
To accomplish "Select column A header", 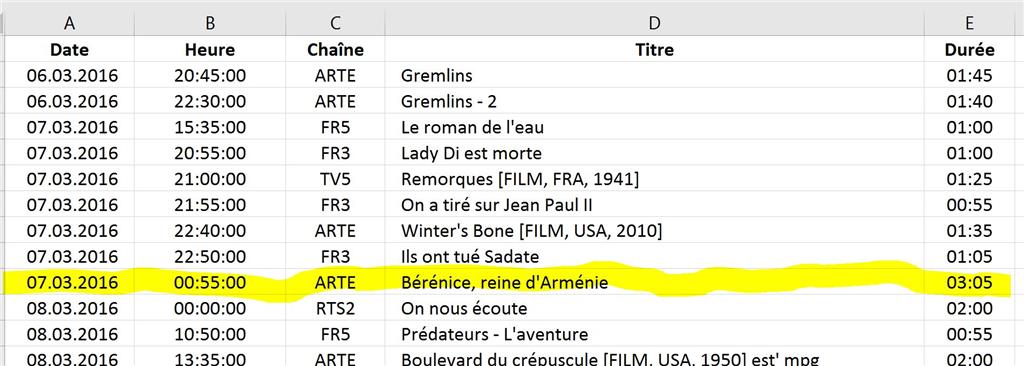I will coord(69,23).
